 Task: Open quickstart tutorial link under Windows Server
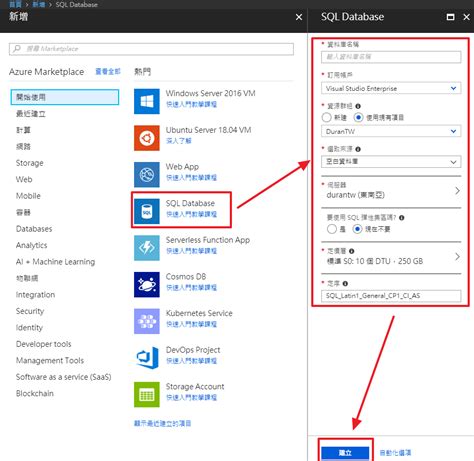coord(191,104)
